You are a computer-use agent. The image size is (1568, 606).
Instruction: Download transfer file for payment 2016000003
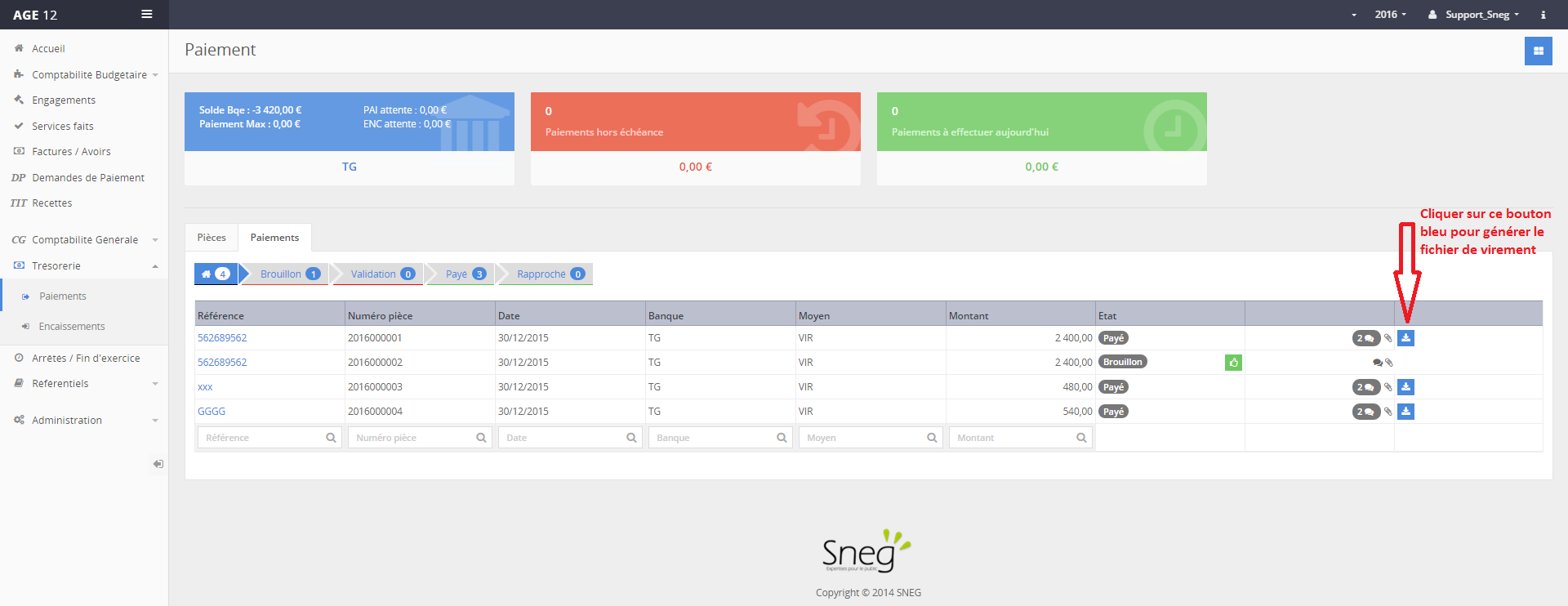coord(1405,387)
